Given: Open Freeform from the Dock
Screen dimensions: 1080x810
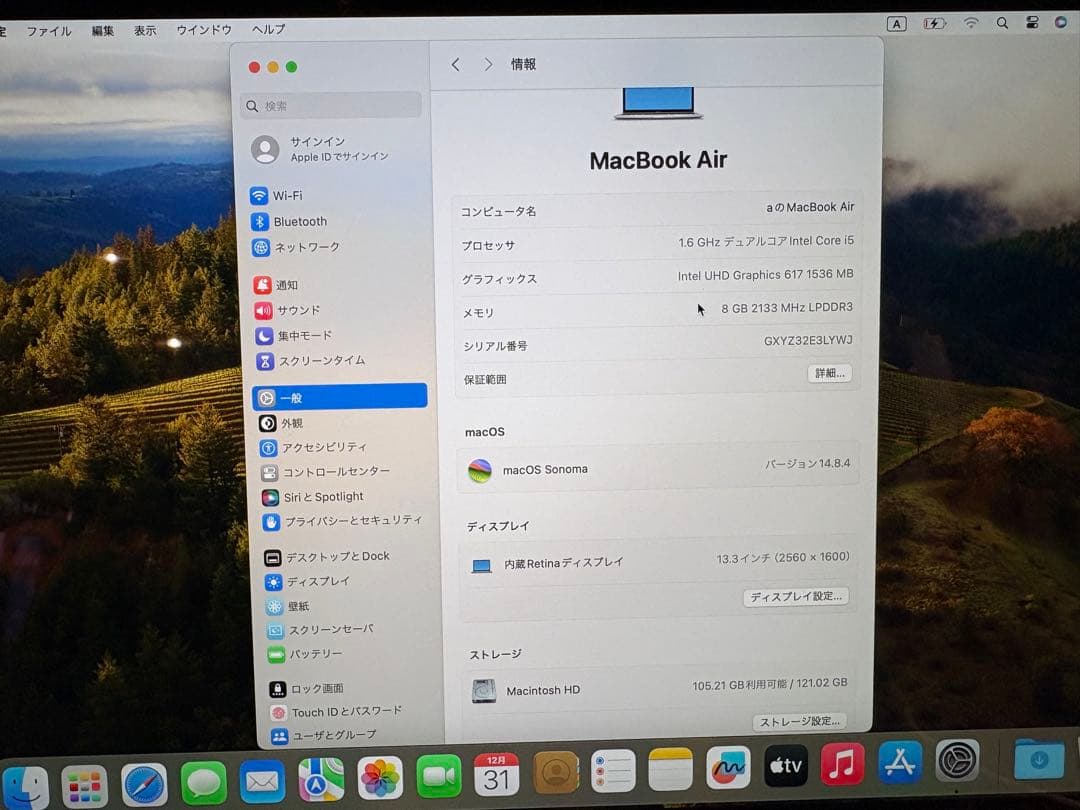Looking at the screenshot, I should click(x=728, y=767).
